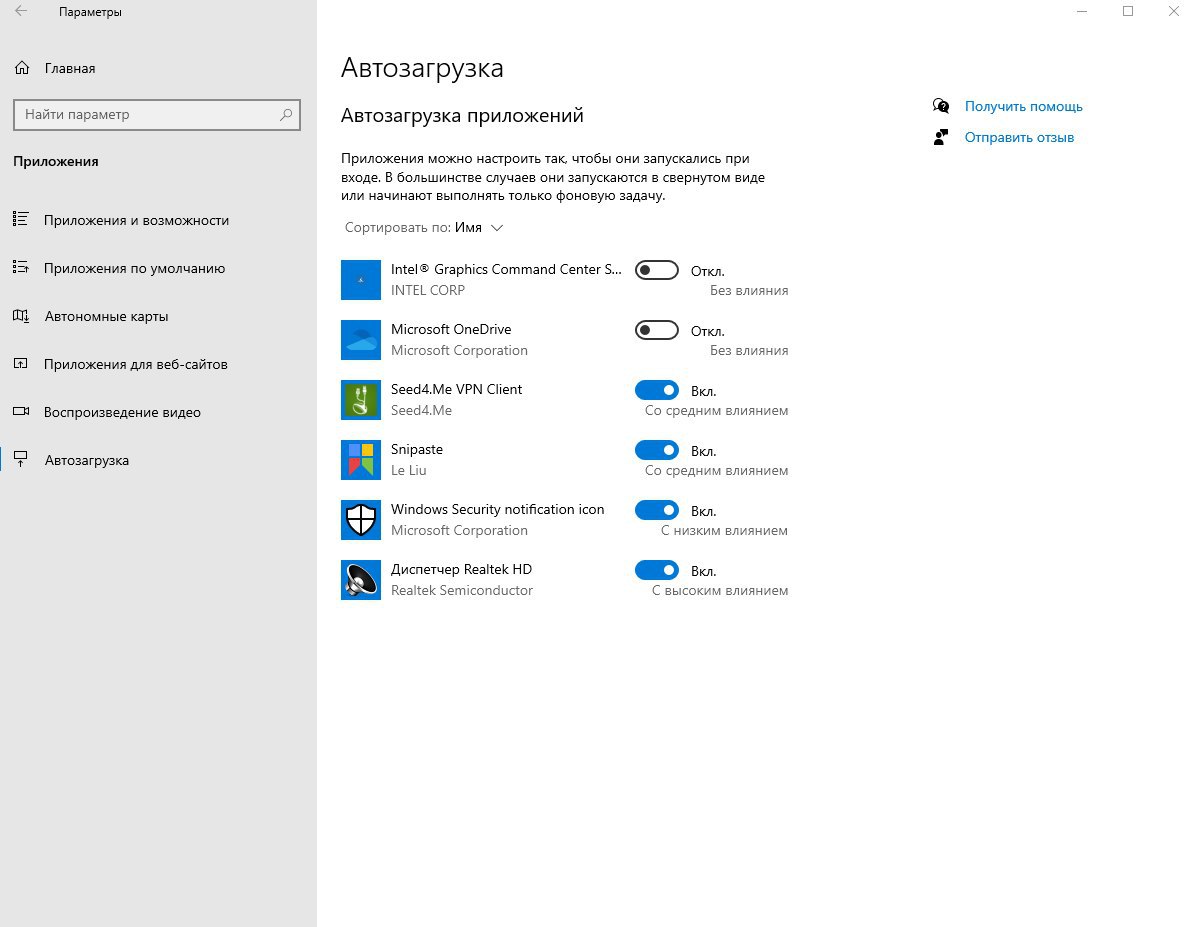Maximize the Параметры window
This screenshot has width=1197, height=927.
point(1128,11)
